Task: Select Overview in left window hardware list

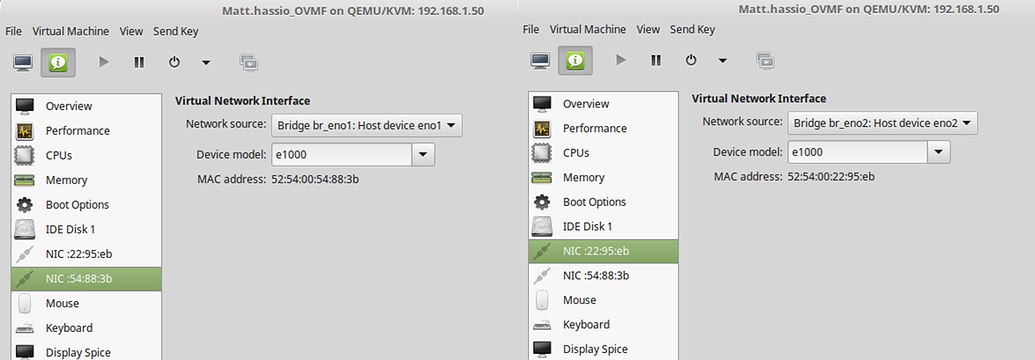Action: coord(86,106)
